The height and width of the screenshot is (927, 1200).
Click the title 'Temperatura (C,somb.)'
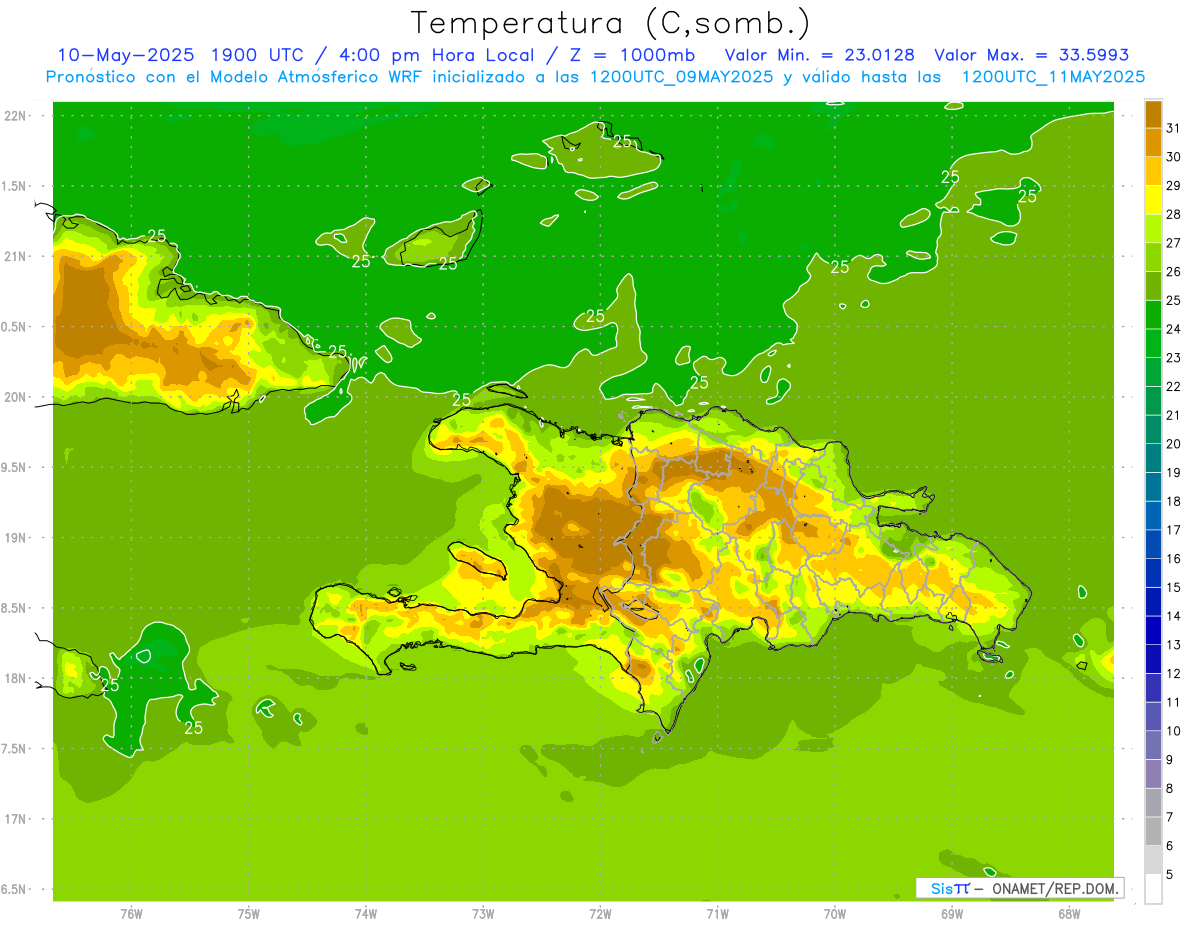tap(610, 22)
